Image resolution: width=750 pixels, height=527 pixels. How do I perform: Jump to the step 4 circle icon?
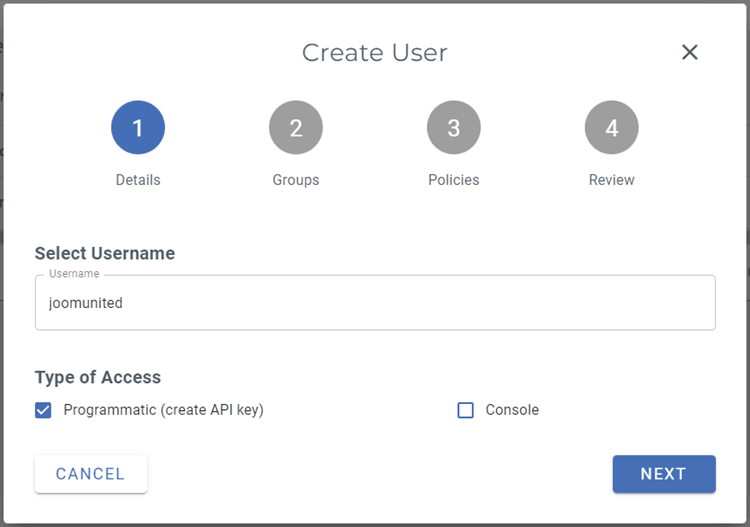tap(612, 128)
